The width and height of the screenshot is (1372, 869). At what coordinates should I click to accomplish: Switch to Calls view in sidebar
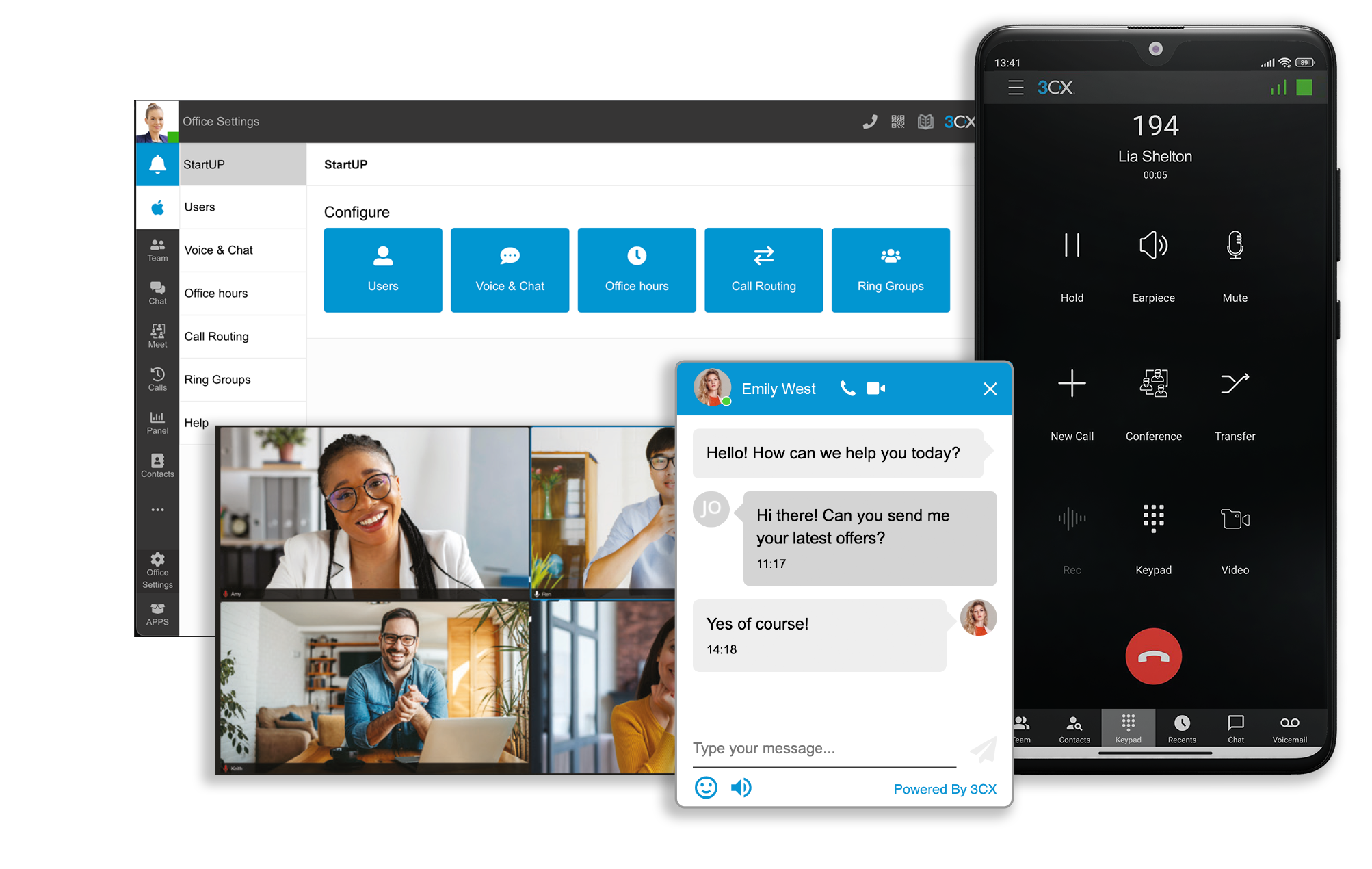click(158, 376)
